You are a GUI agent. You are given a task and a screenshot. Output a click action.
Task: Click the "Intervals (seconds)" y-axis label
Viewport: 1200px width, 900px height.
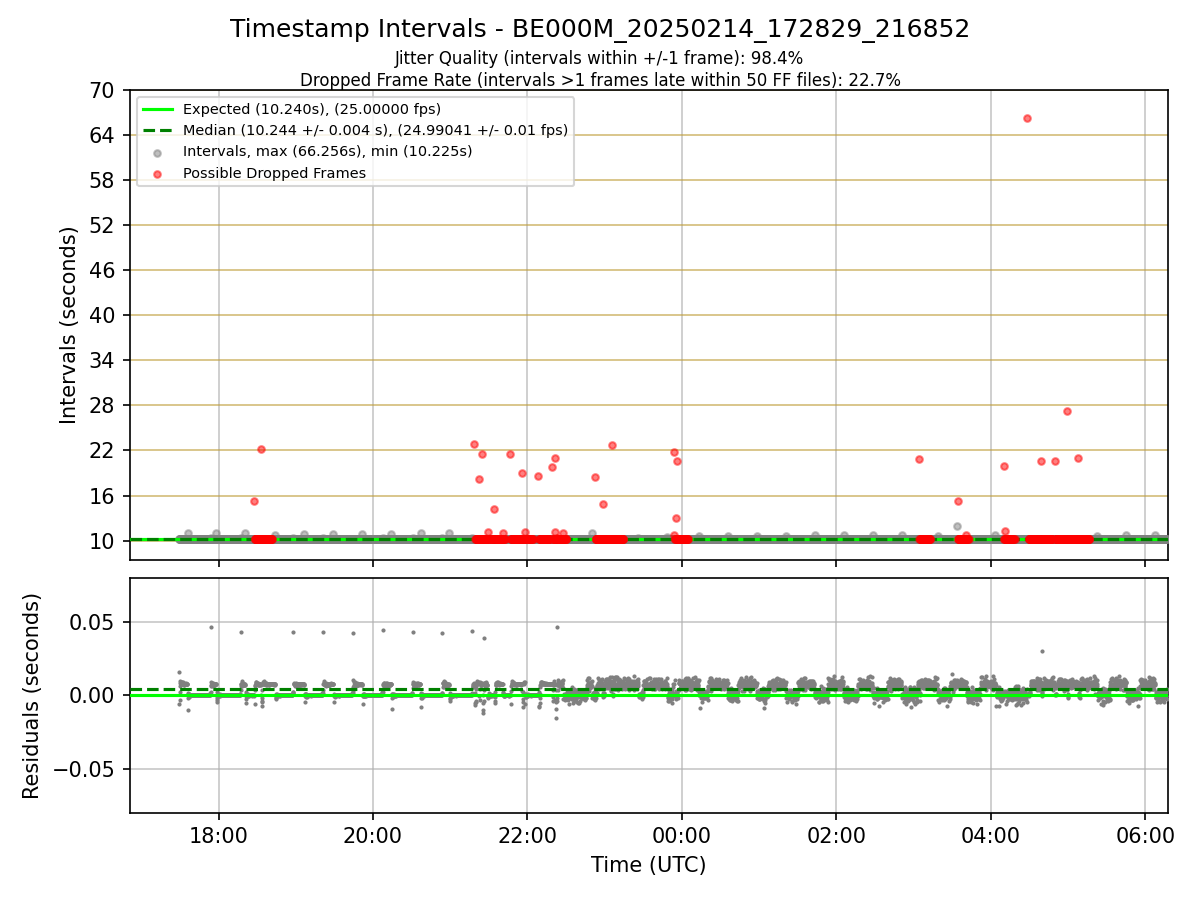[69, 325]
